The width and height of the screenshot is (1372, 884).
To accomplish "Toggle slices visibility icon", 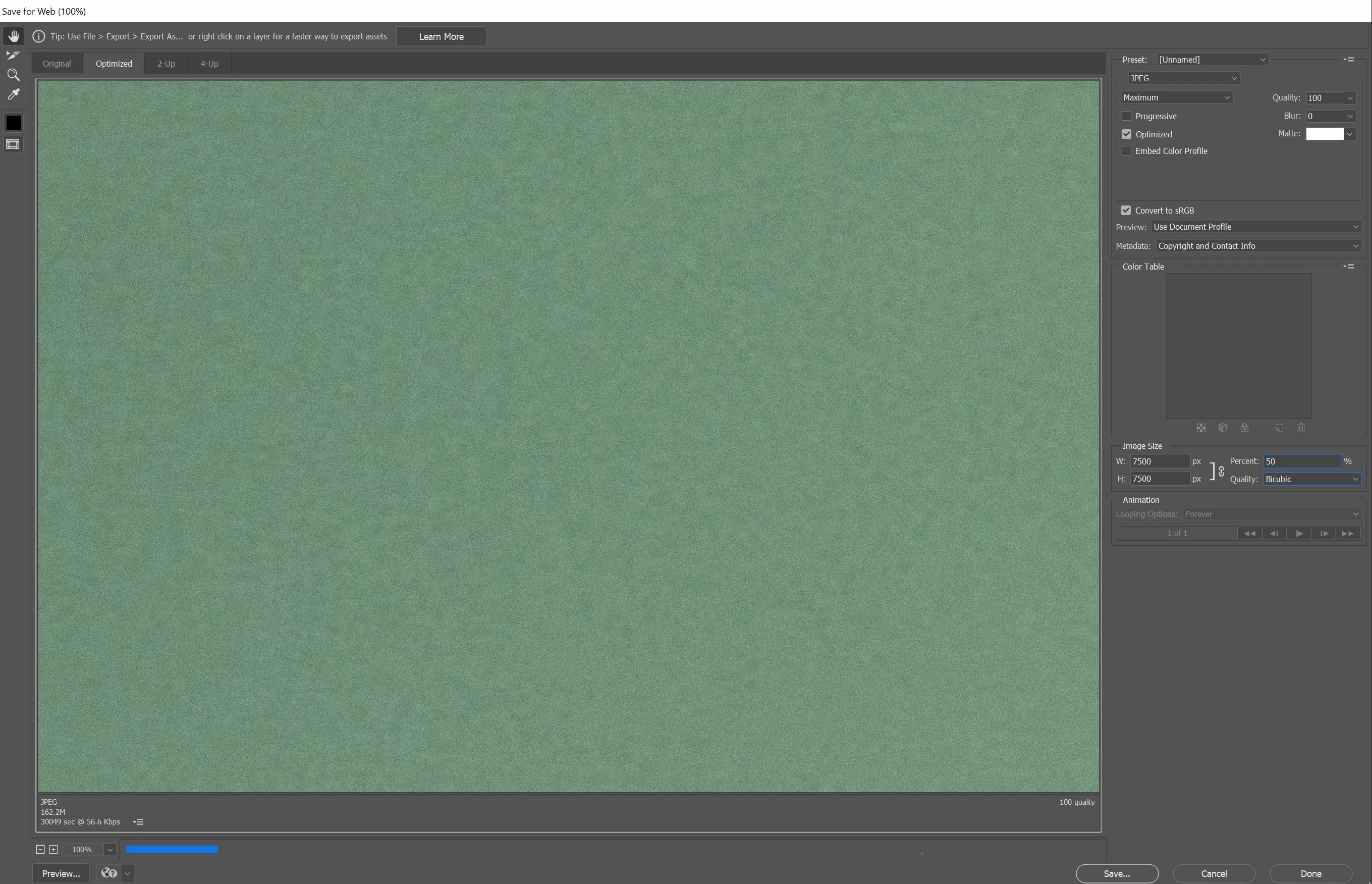I will pyautogui.click(x=13, y=144).
